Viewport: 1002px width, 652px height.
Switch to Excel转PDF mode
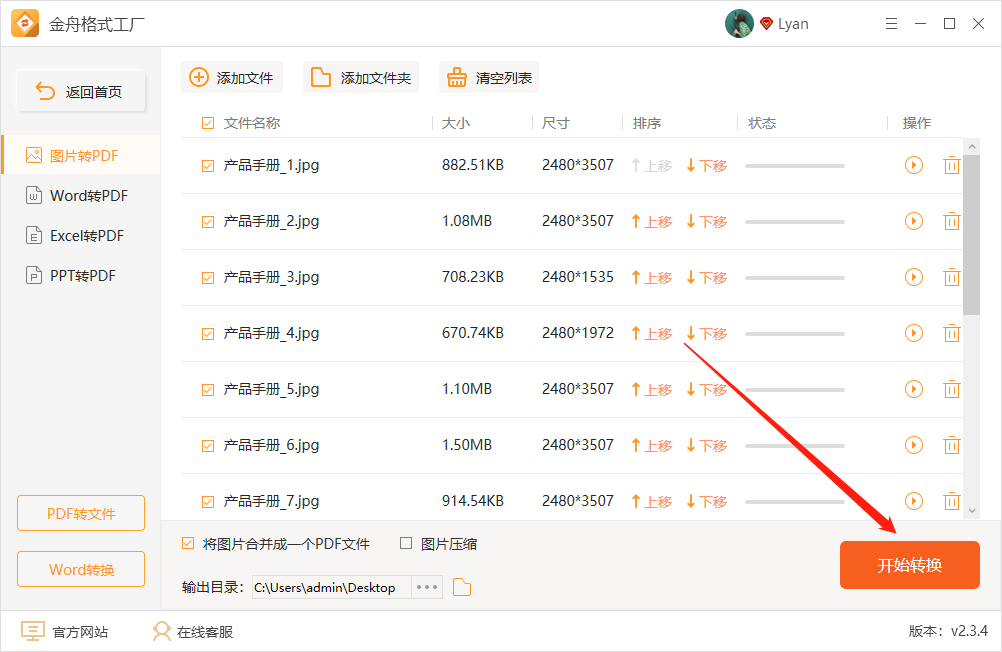coord(81,236)
